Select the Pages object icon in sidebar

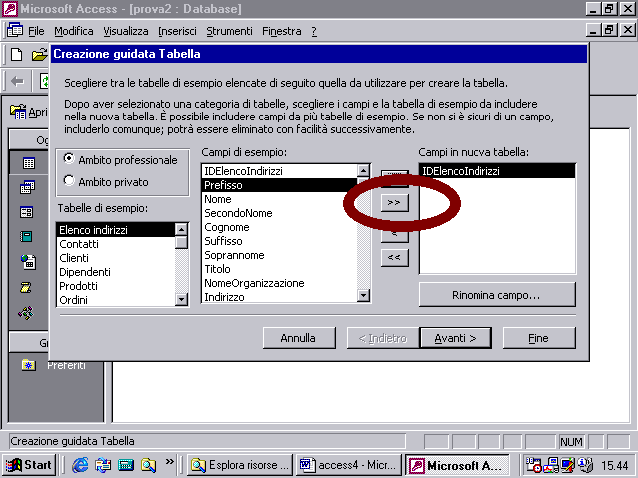(x=28, y=262)
